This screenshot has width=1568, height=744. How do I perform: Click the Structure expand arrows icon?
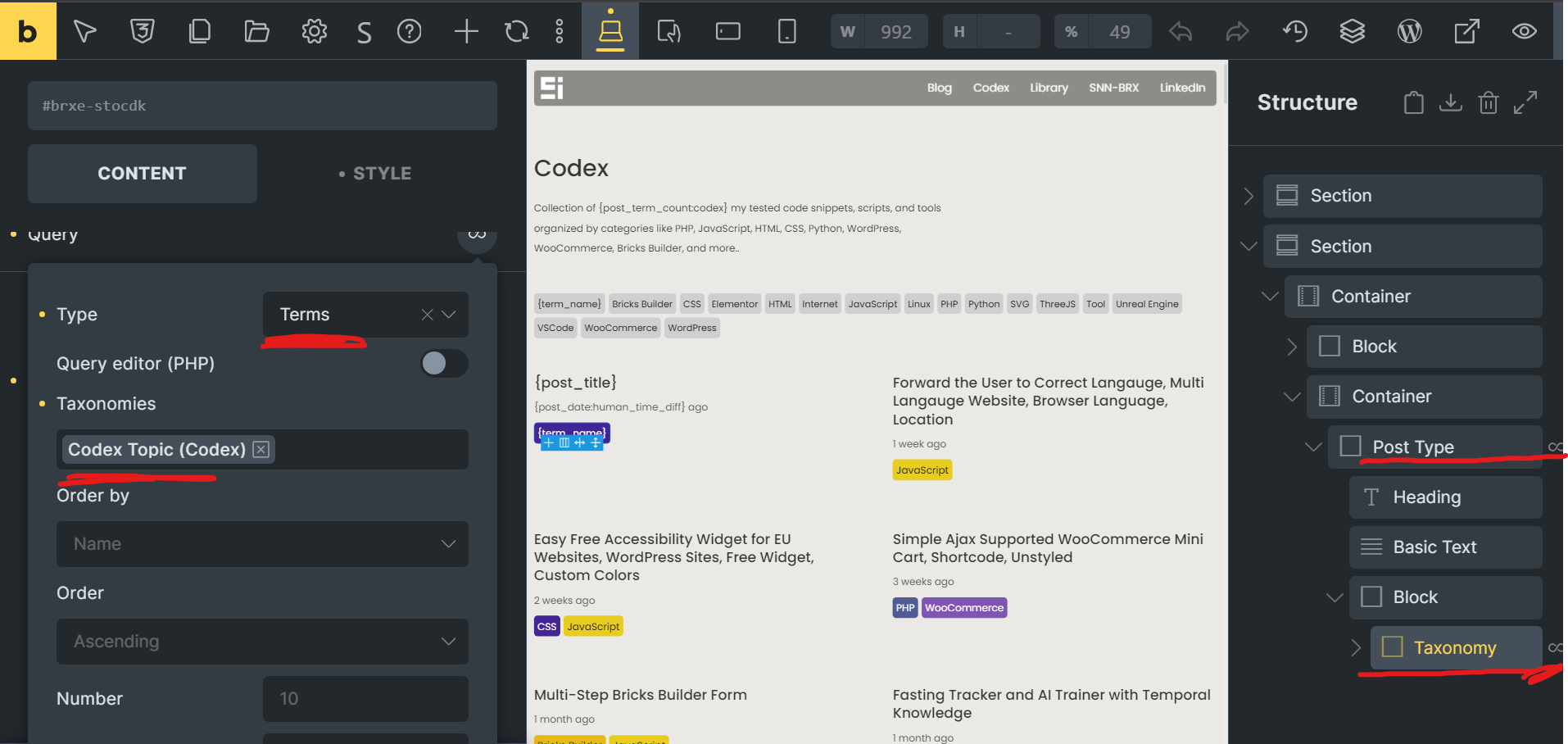pyautogui.click(x=1525, y=102)
